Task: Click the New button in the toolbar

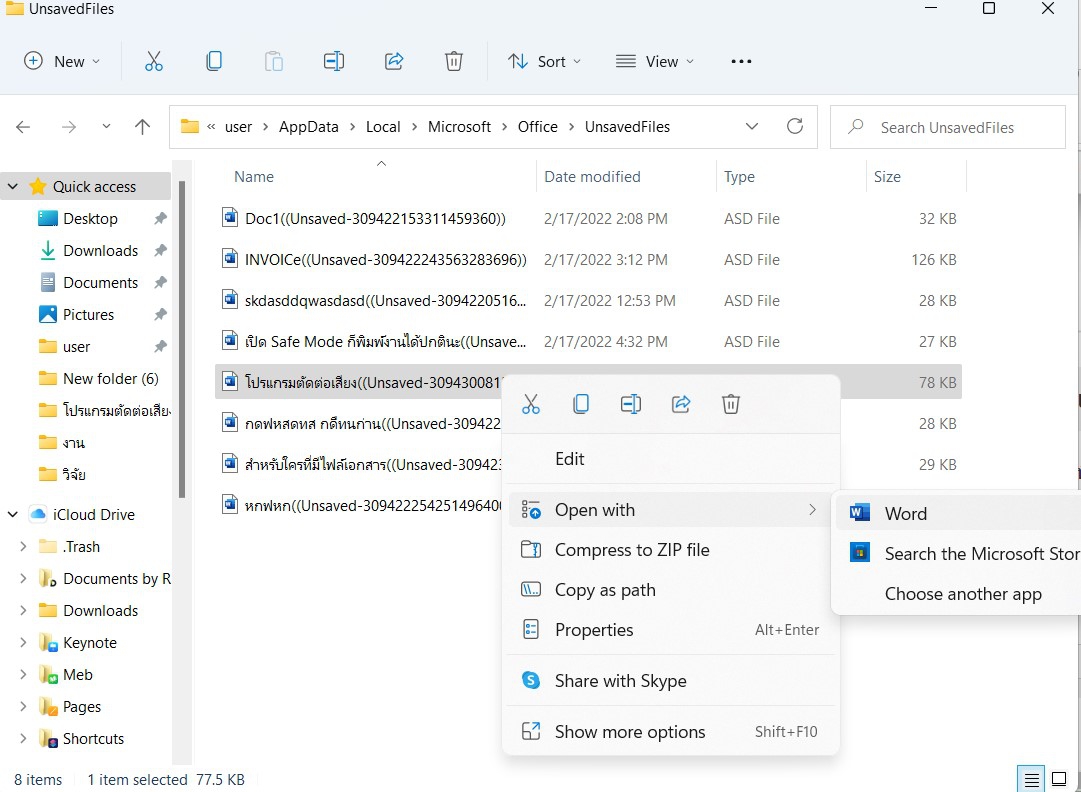Action: click(62, 61)
